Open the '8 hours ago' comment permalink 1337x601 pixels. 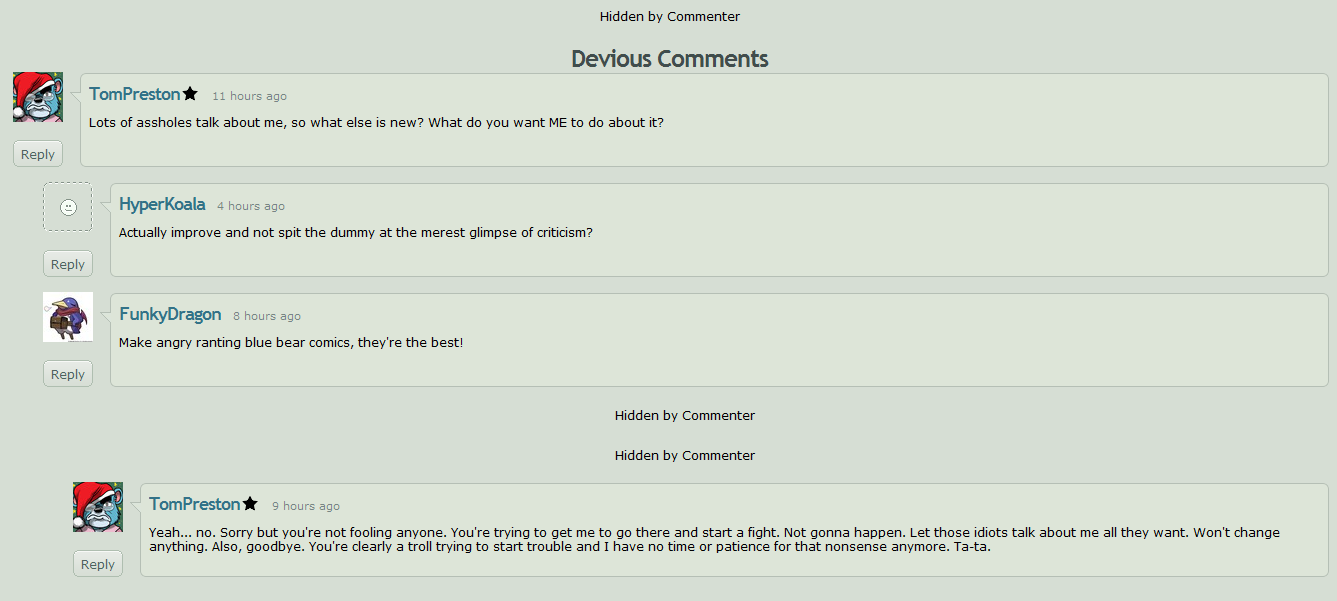[x=267, y=316]
